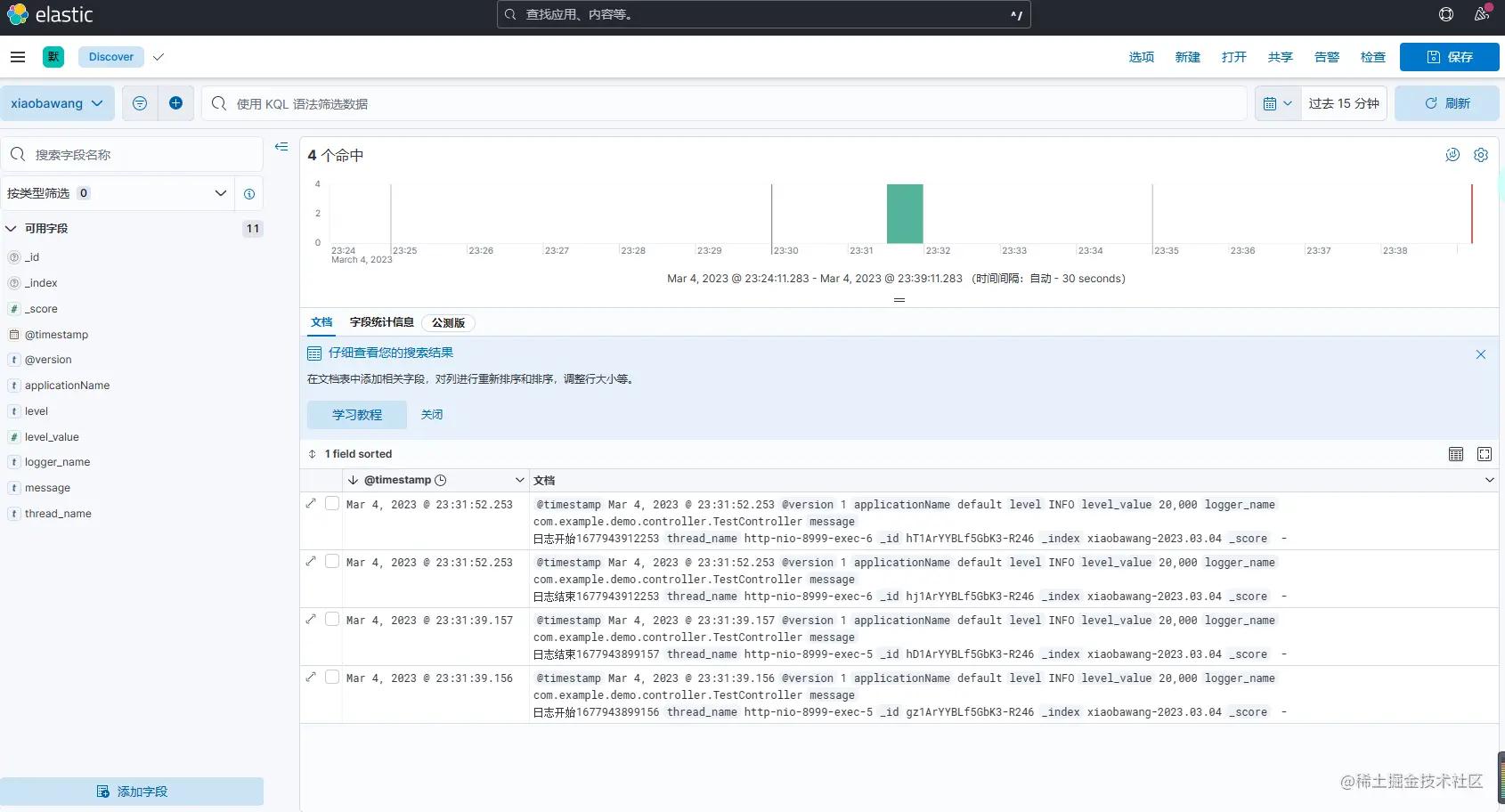This screenshot has height=812, width=1505.
Task: Check the checkbox on the first document row
Action: [331, 503]
